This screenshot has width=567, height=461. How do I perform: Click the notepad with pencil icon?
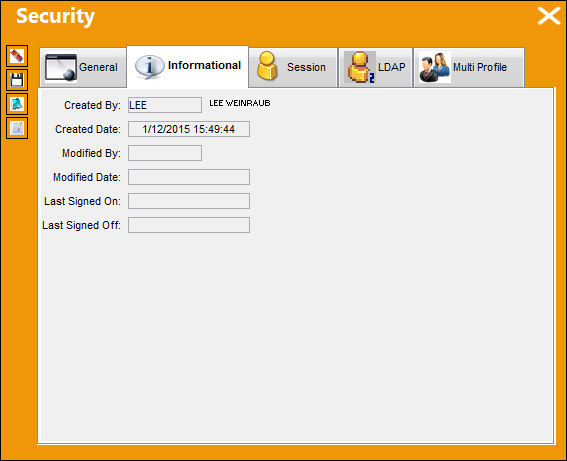point(17,128)
